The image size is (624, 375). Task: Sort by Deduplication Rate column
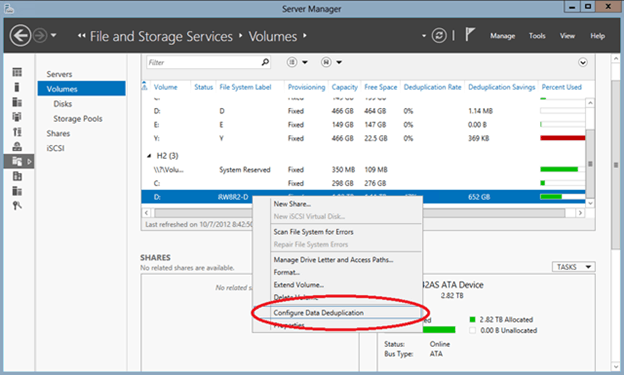coord(433,87)
